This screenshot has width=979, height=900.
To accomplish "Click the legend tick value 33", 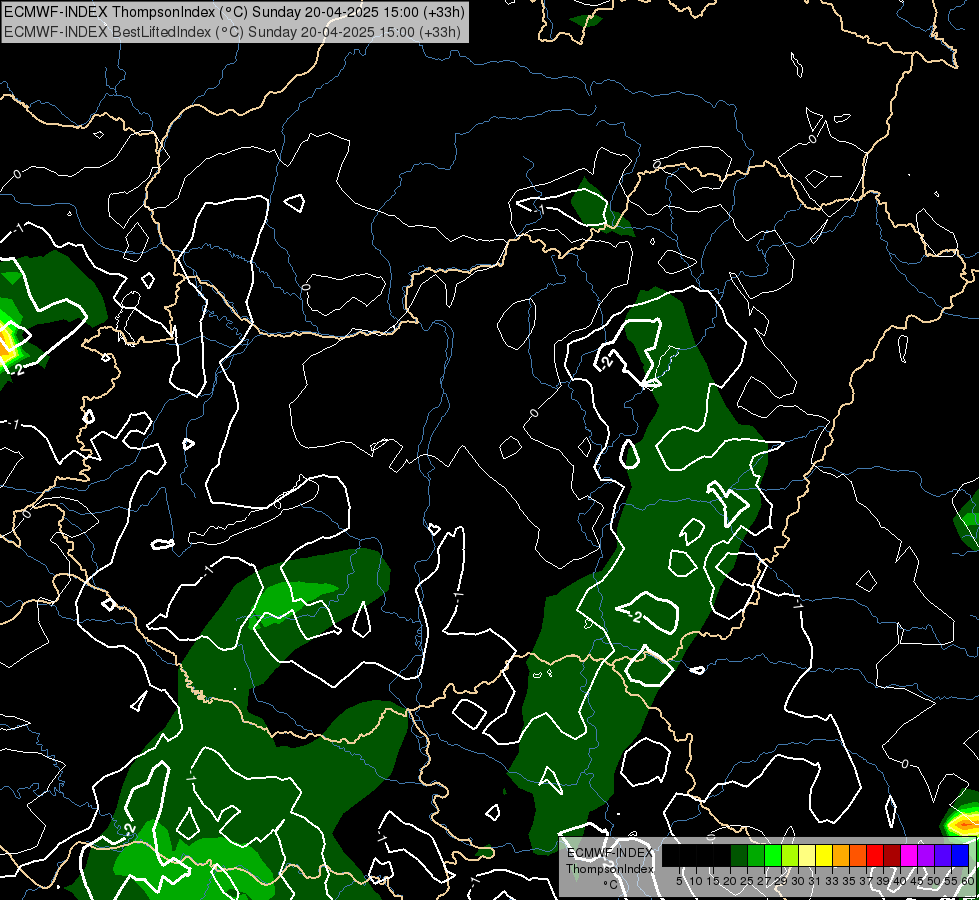I will pos(832,881).
